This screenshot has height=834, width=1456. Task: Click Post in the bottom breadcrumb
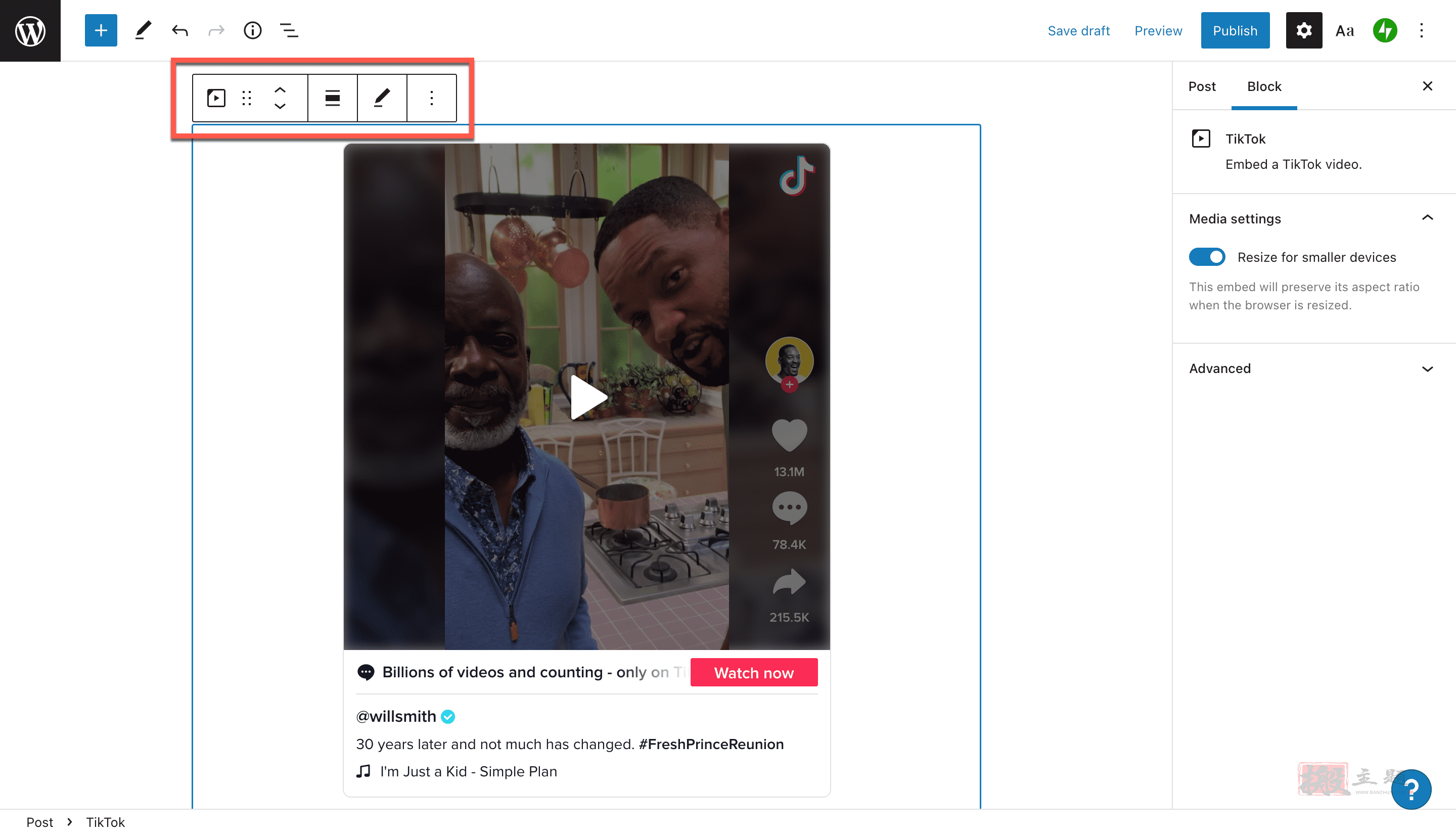click(39, 822)
